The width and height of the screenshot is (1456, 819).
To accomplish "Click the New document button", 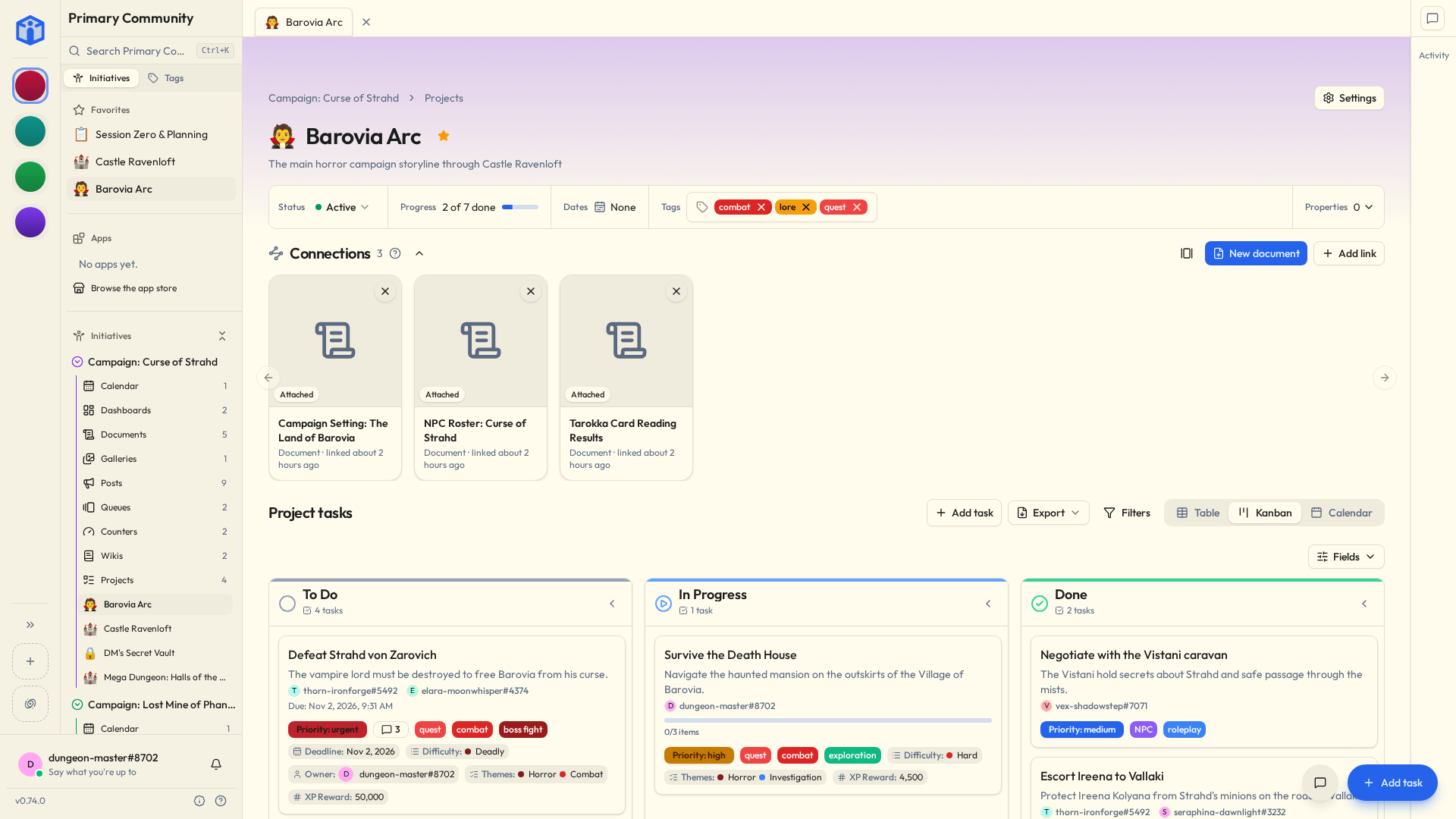I will [x=1256, y=253].
